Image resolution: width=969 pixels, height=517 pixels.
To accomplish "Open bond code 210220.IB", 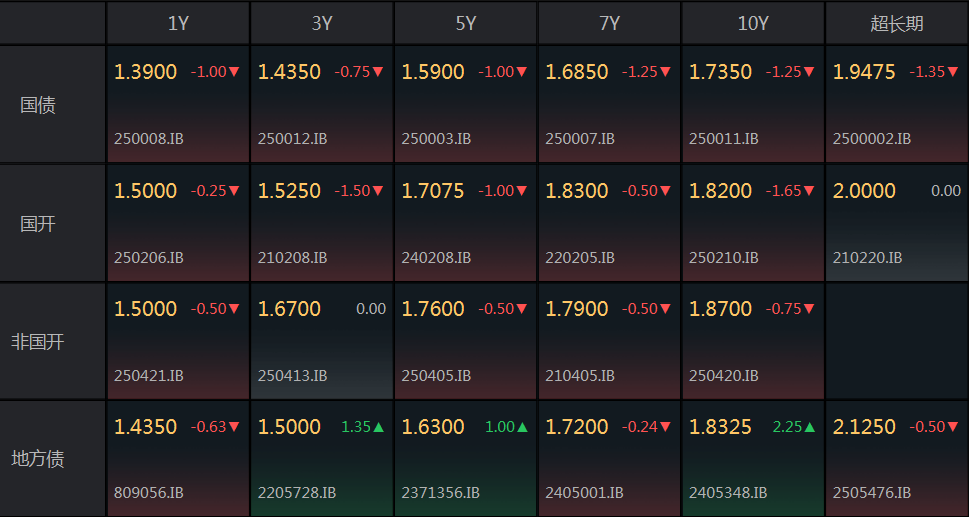I will tap(867, 258).
